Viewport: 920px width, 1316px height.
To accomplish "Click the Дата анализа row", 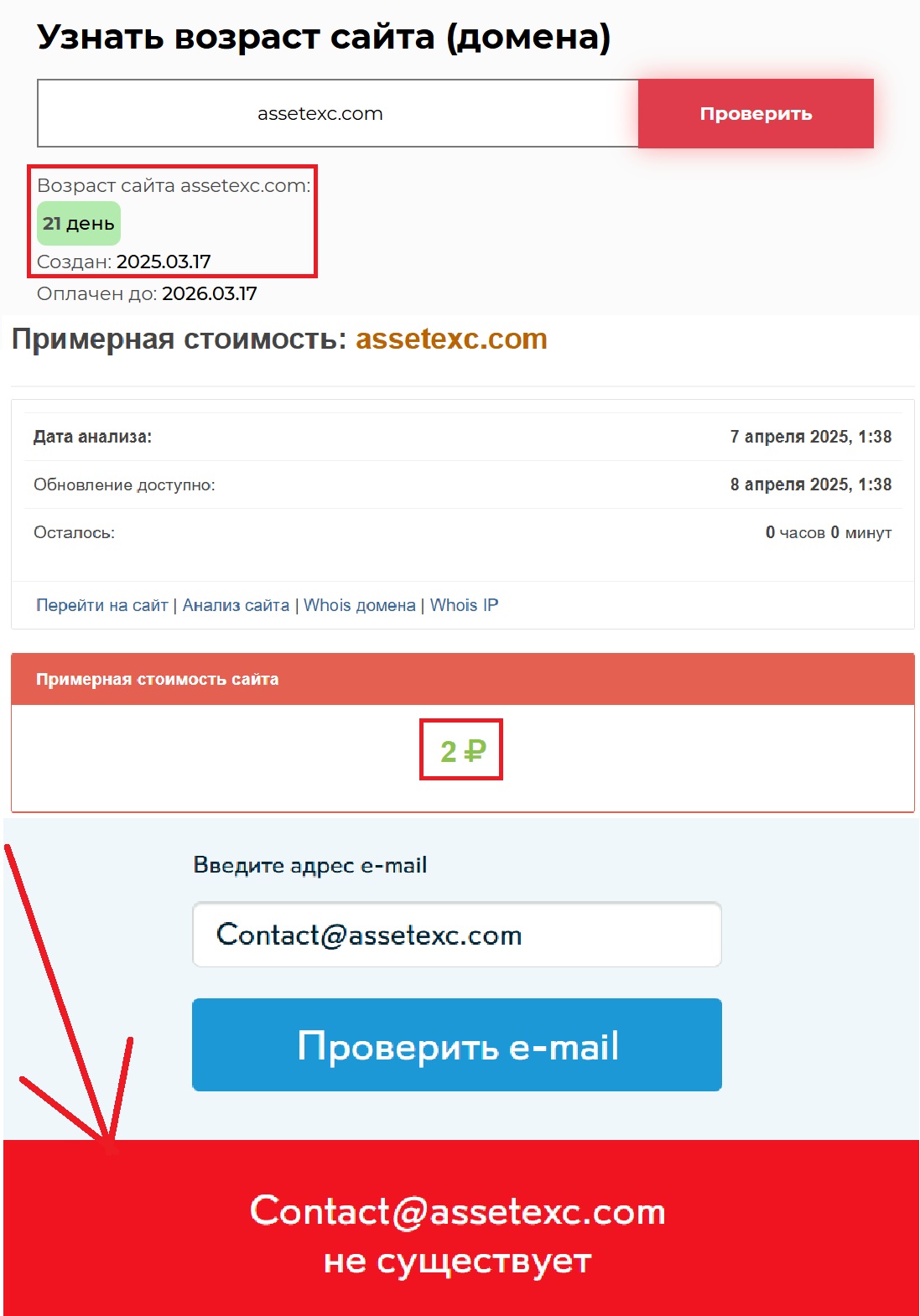I will 462,437.
